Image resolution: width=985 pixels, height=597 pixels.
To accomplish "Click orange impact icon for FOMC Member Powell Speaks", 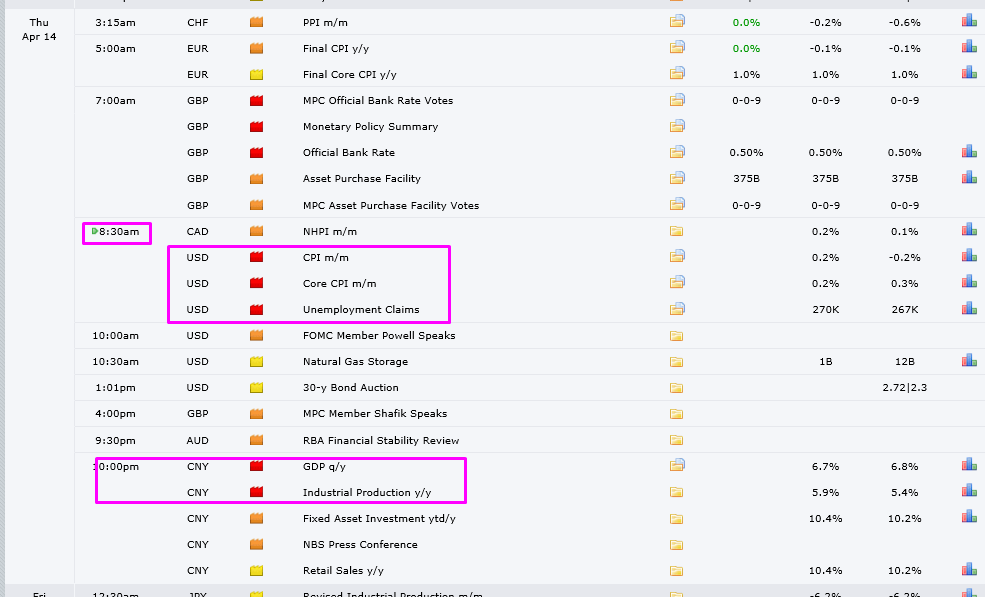I will coord(256,336).
